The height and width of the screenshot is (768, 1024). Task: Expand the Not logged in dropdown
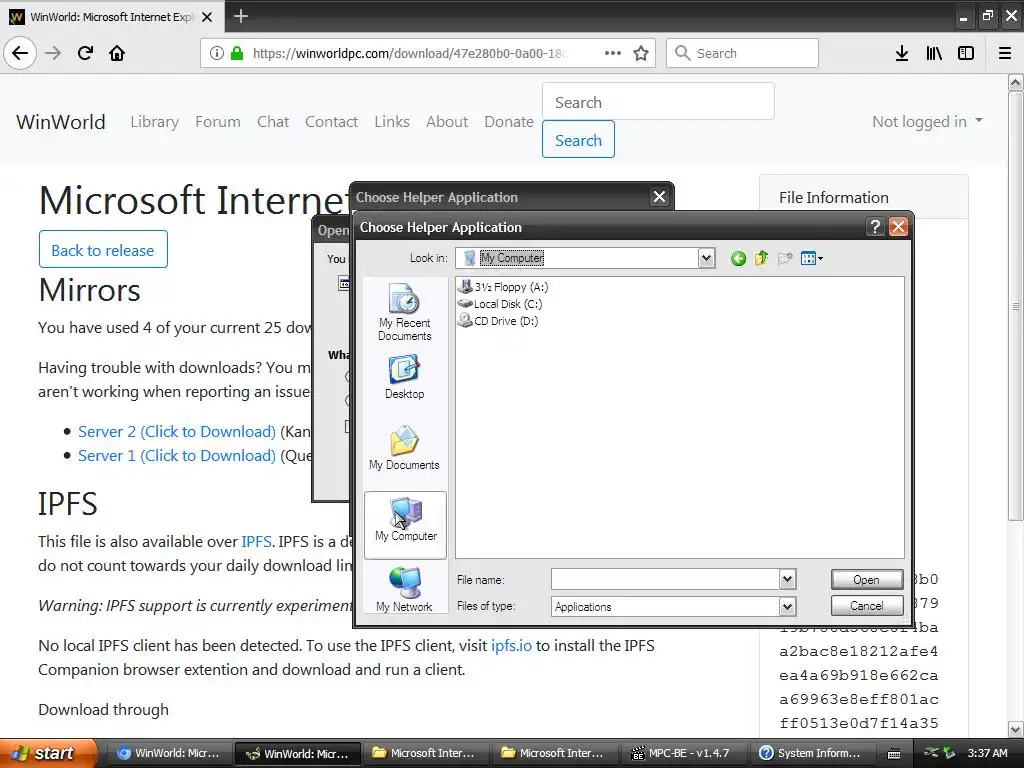pos(927,121)
